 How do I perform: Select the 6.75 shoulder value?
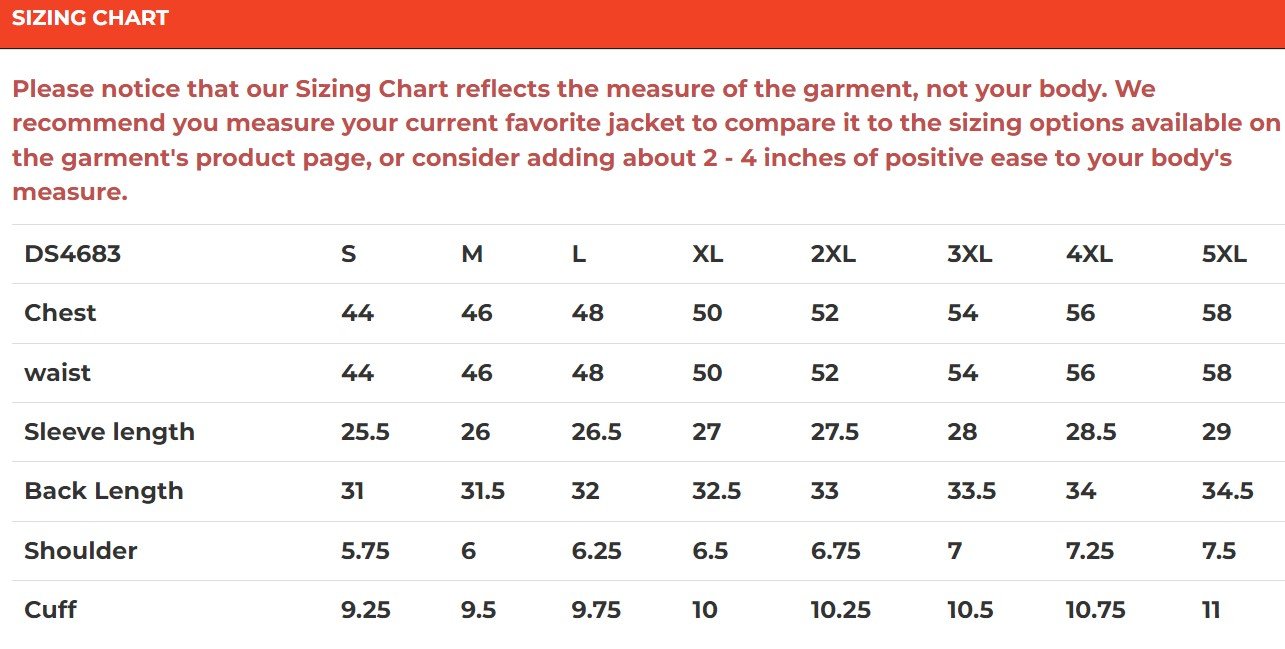(835, 551)
